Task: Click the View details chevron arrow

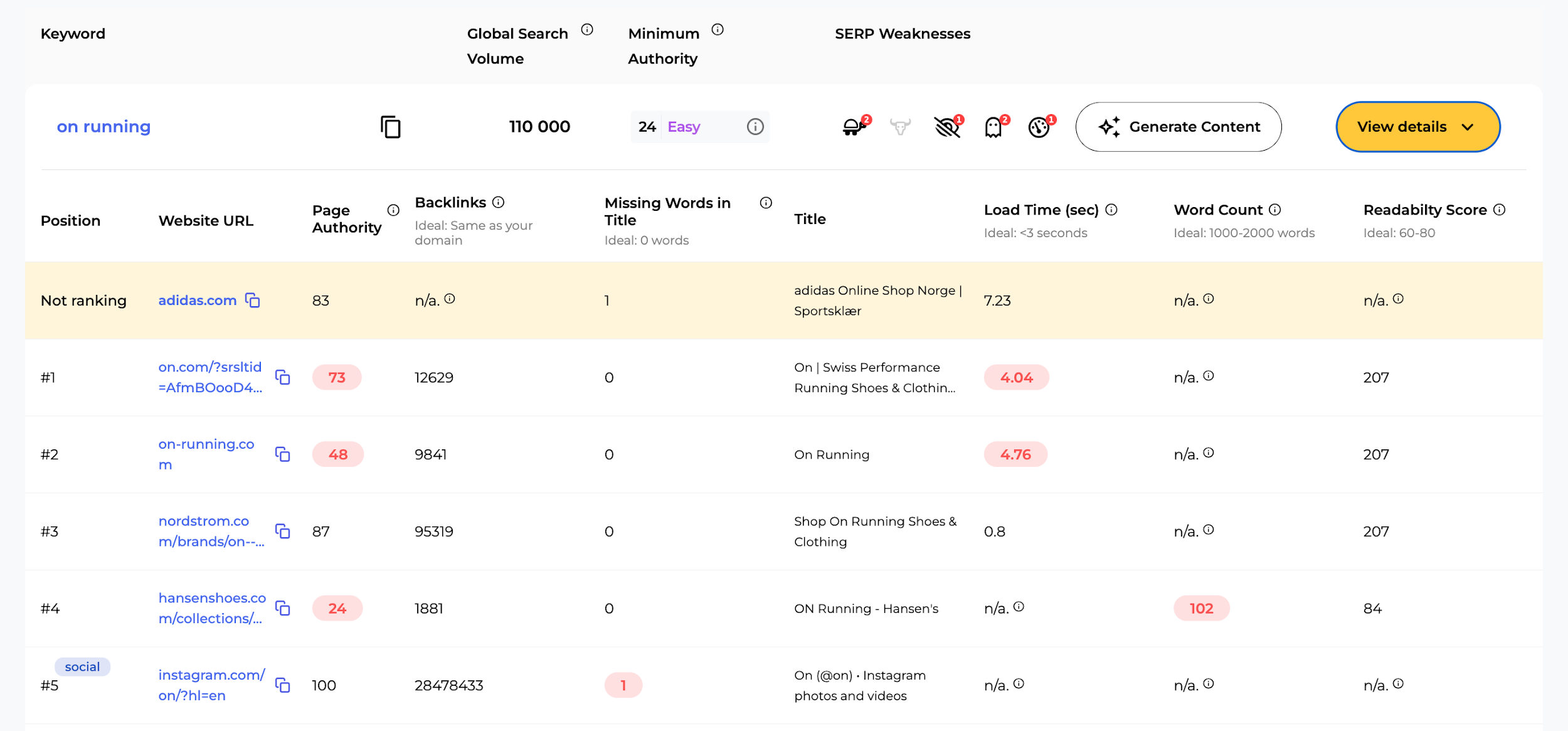Action: click(1468, 127)
